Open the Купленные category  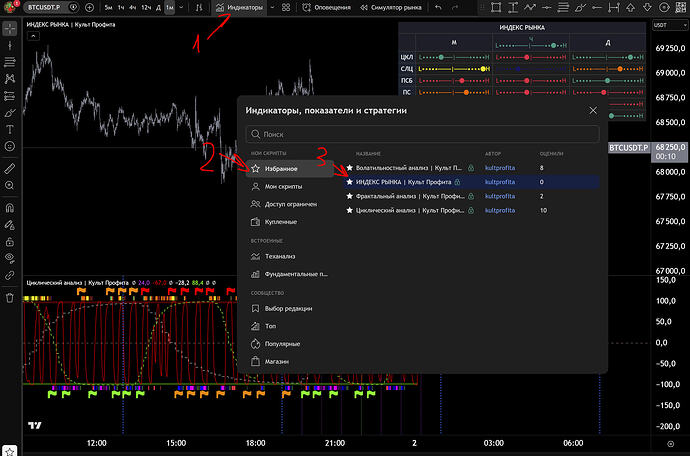[290, 222]
